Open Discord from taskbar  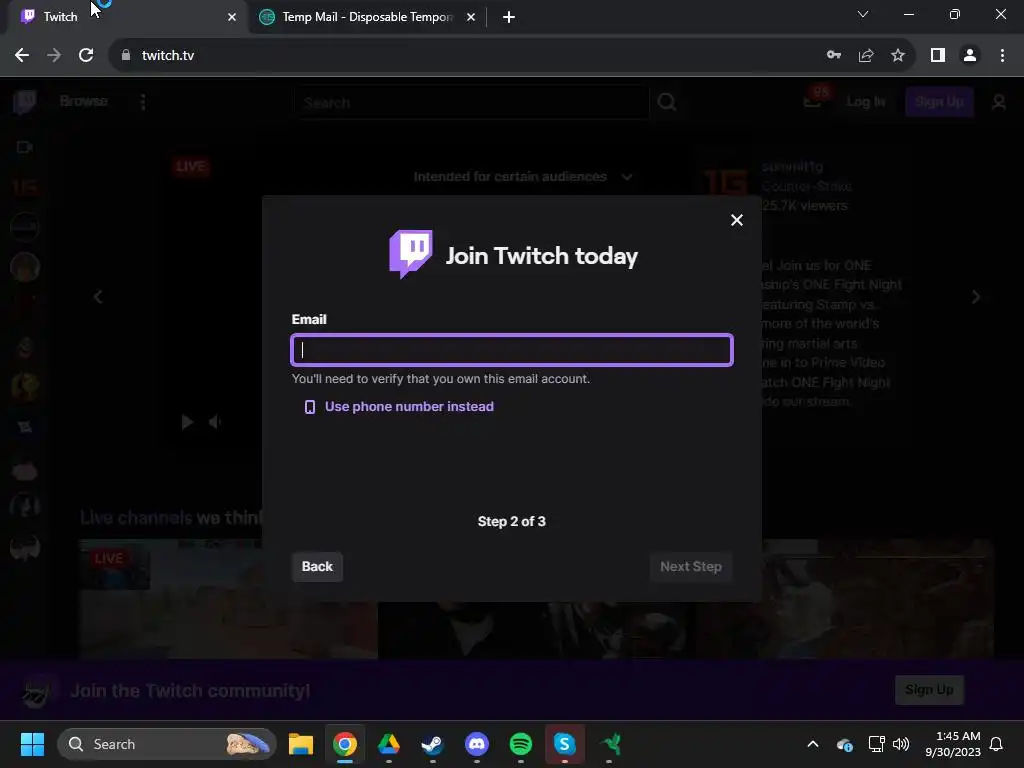point(477,744)
